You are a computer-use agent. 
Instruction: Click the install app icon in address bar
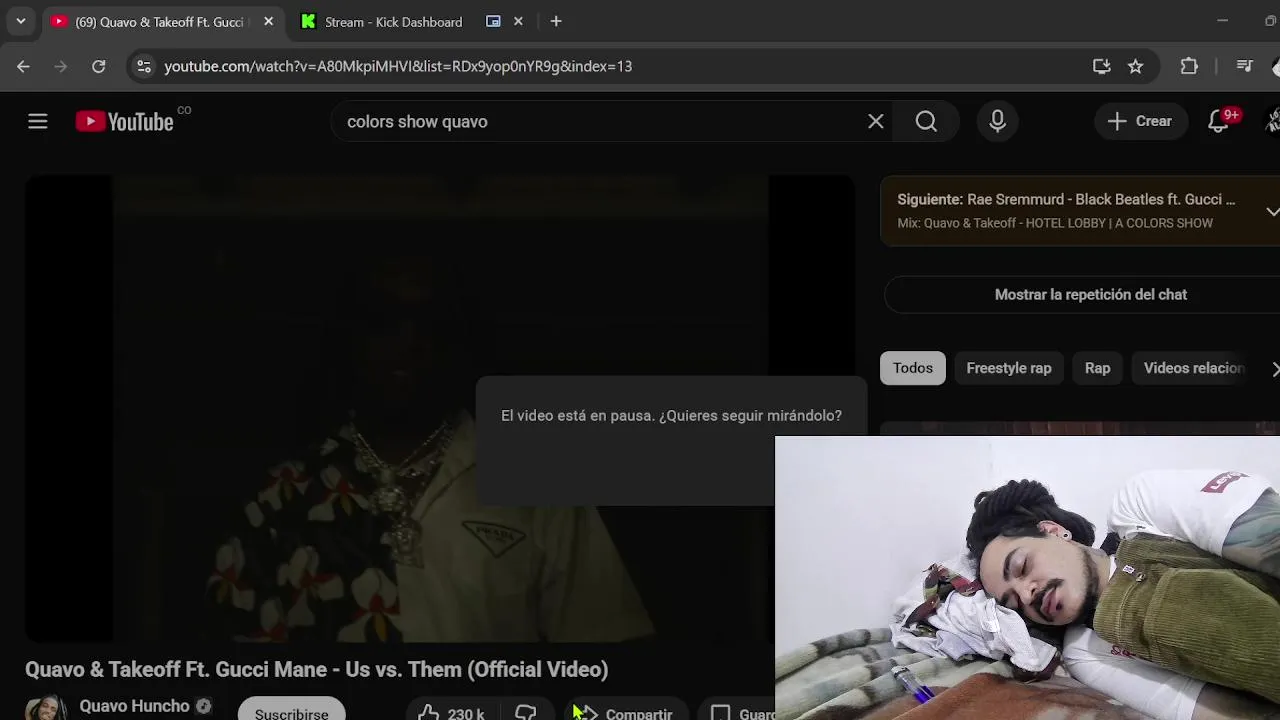[1101, 66]
